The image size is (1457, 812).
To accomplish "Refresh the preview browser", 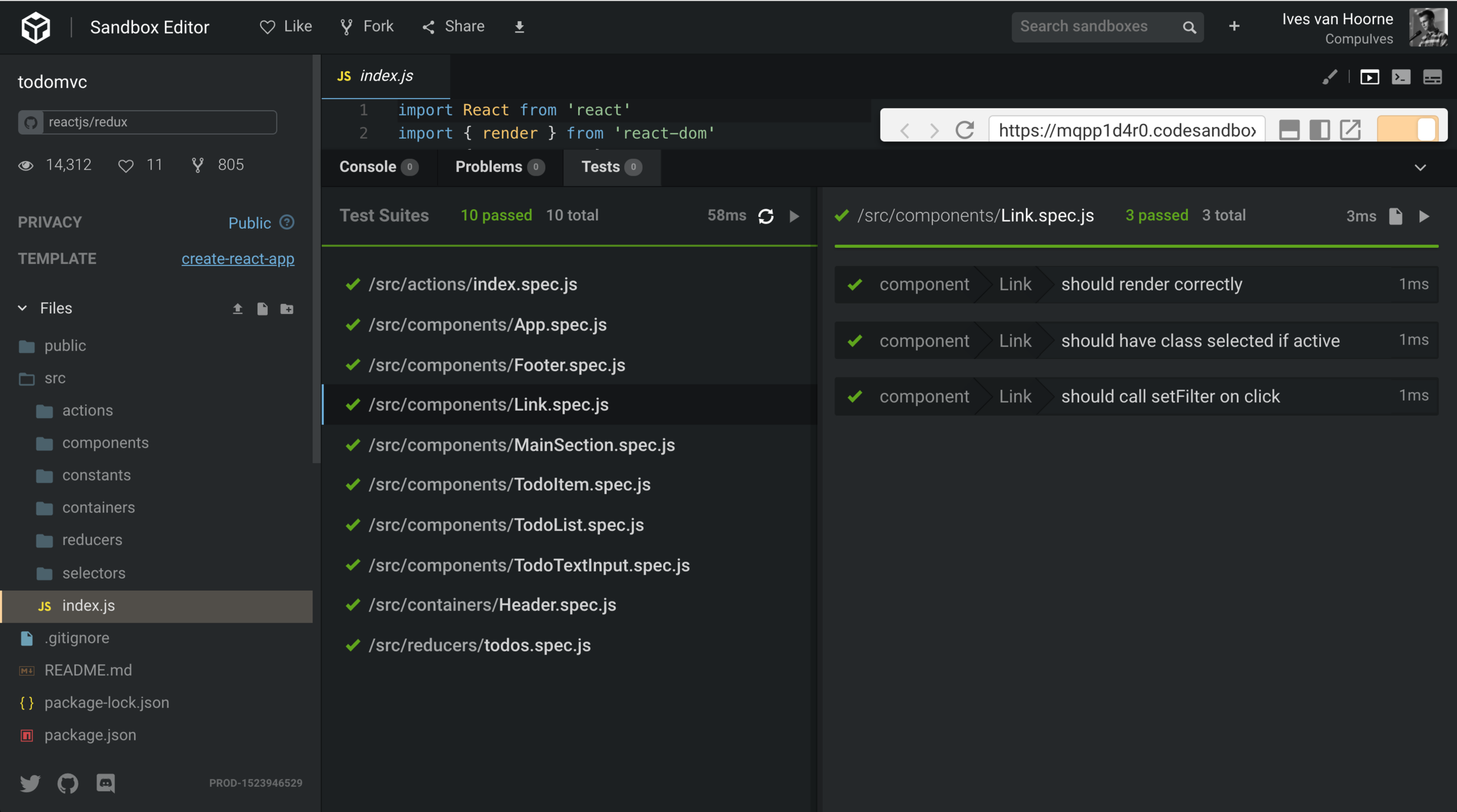I will pyautogui.click(x=965, y=129).
